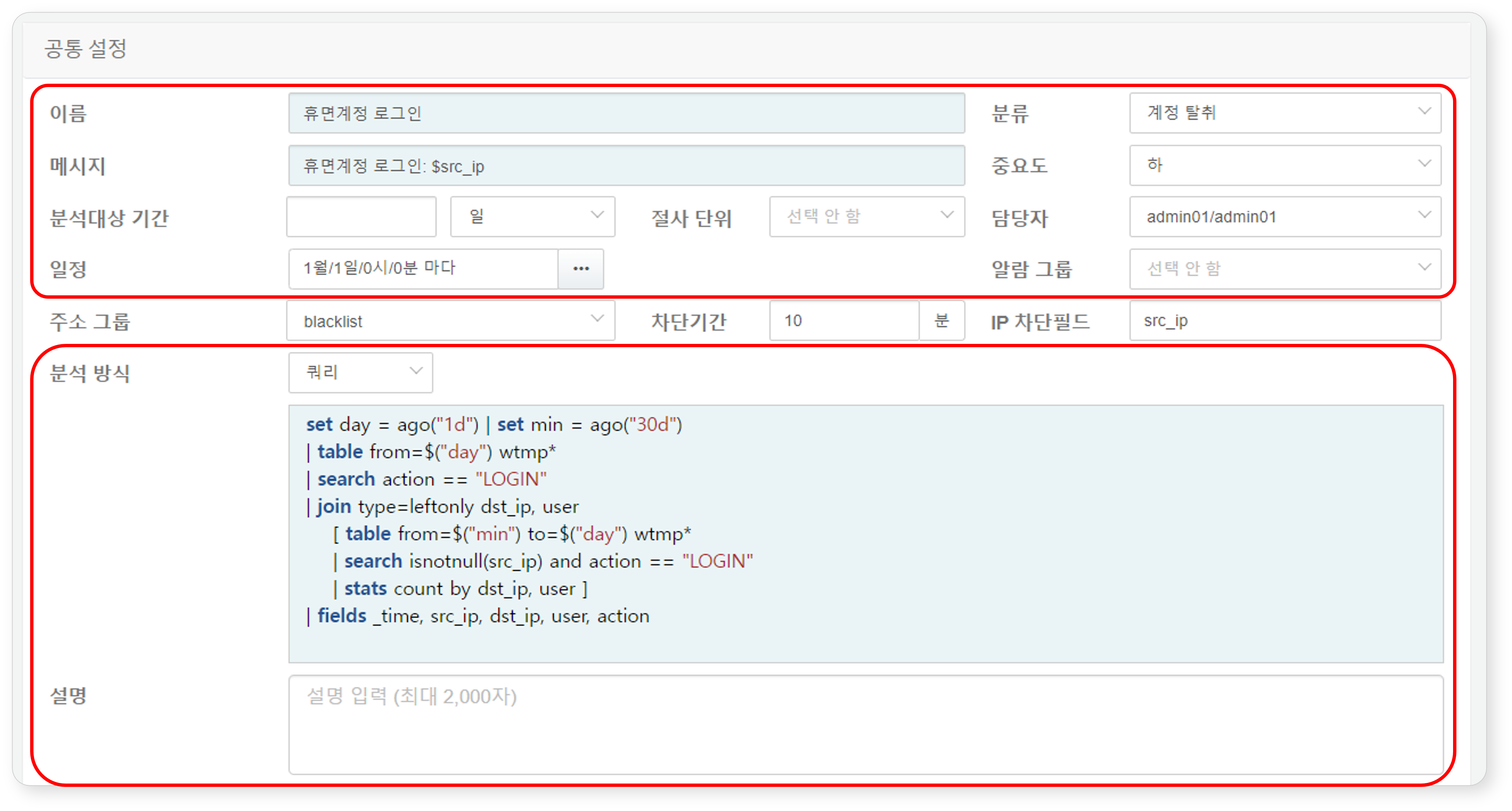The width and height of the screenshot is (1512, 811).
Task: Open the 주소 그룹 blacklist dropdown
Action: (x=451, y=320)
